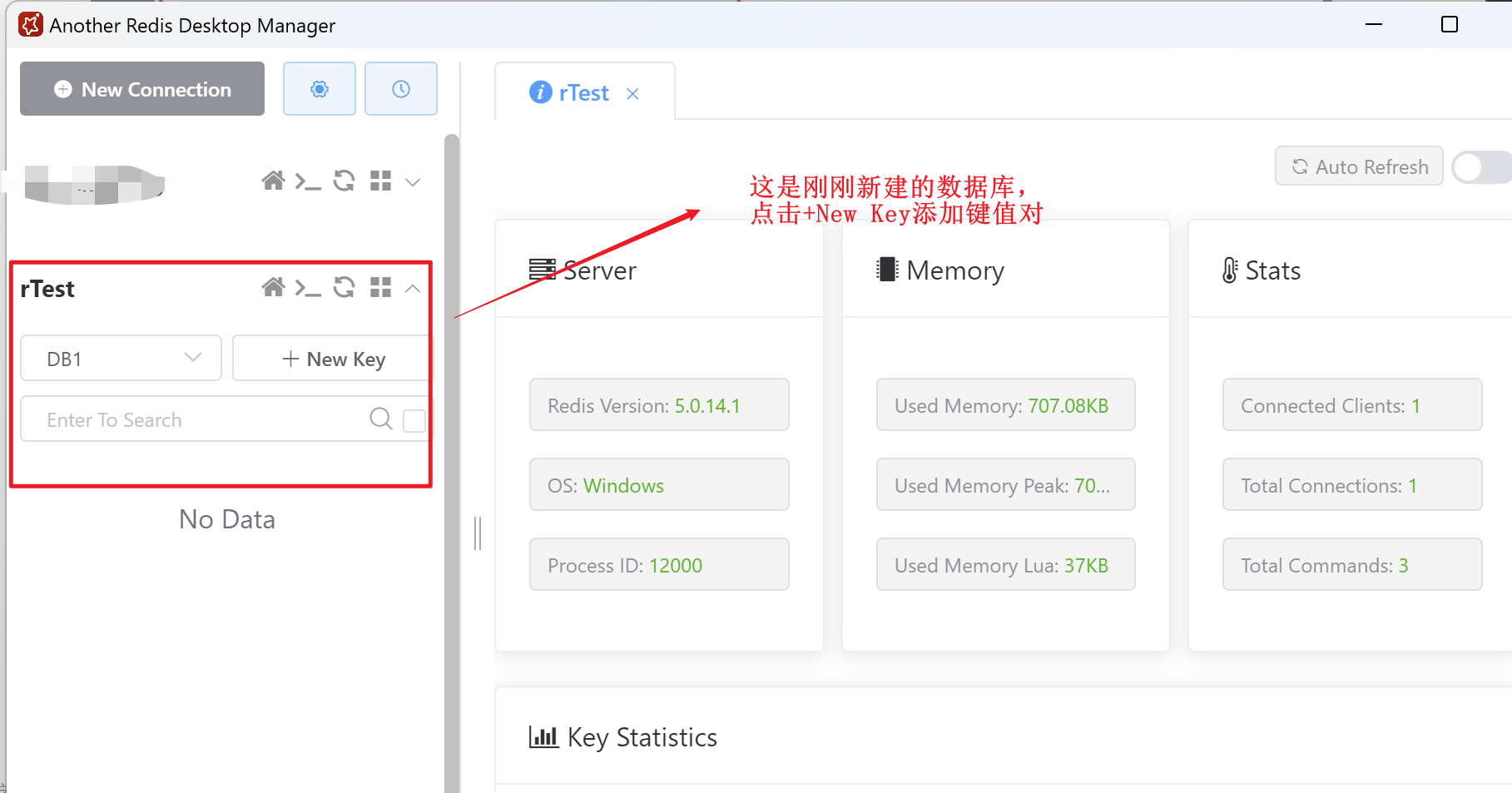Open console of the blurred connection
The image size is (1512, 793).
pyautogui.click(x=308, y=181)
